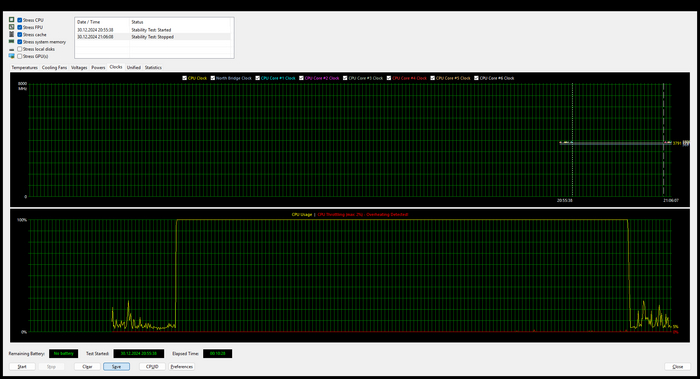The image size is (700, 379).
Task: Click the 20:55:38 time marker on clocks graph
Action: coord(565,200)
